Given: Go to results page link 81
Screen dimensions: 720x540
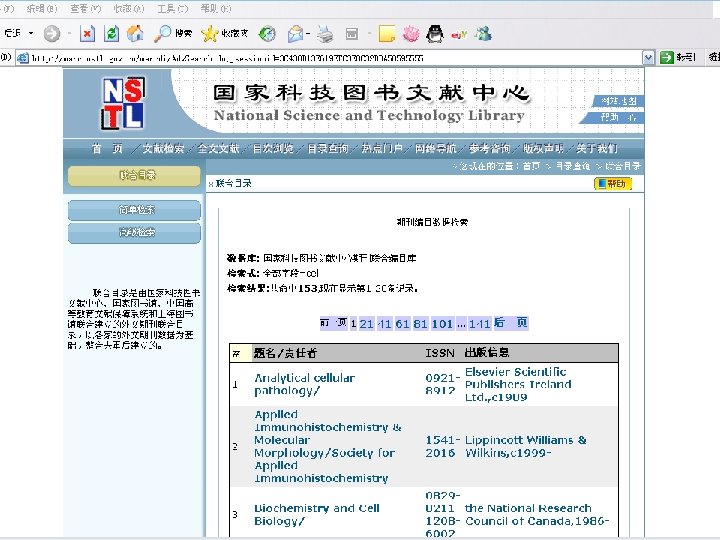Looking at the screenshot, I should point(420,324).
